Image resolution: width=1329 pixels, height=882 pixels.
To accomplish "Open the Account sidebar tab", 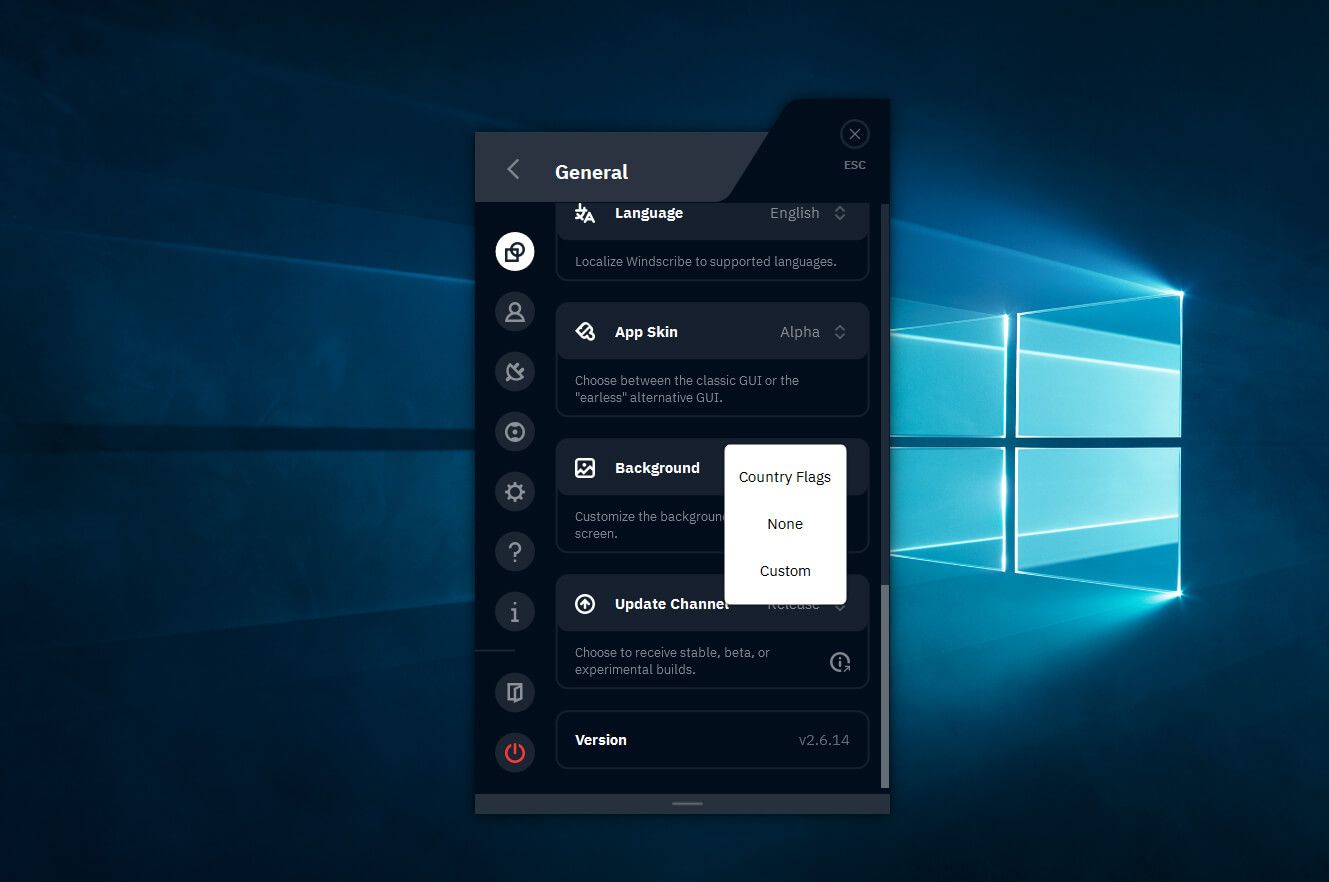I will pyautogui.click(x=515, y=312).
